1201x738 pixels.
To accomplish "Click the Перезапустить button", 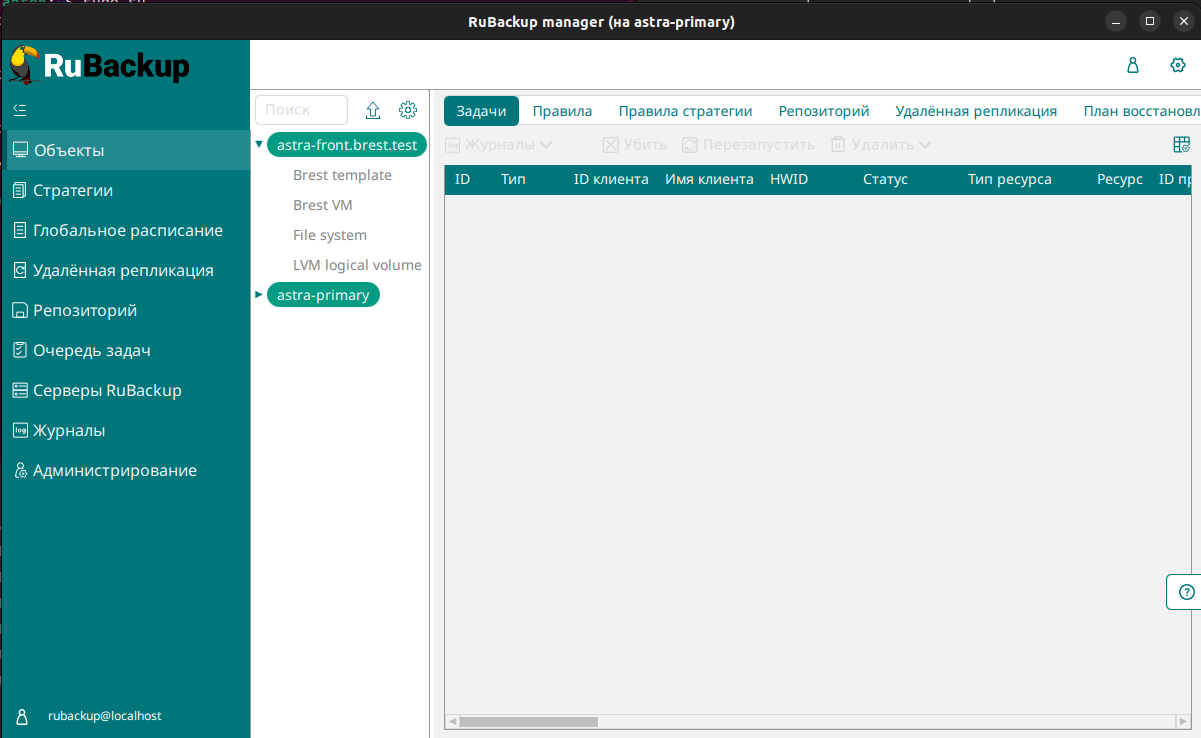I will pos(748,145).
